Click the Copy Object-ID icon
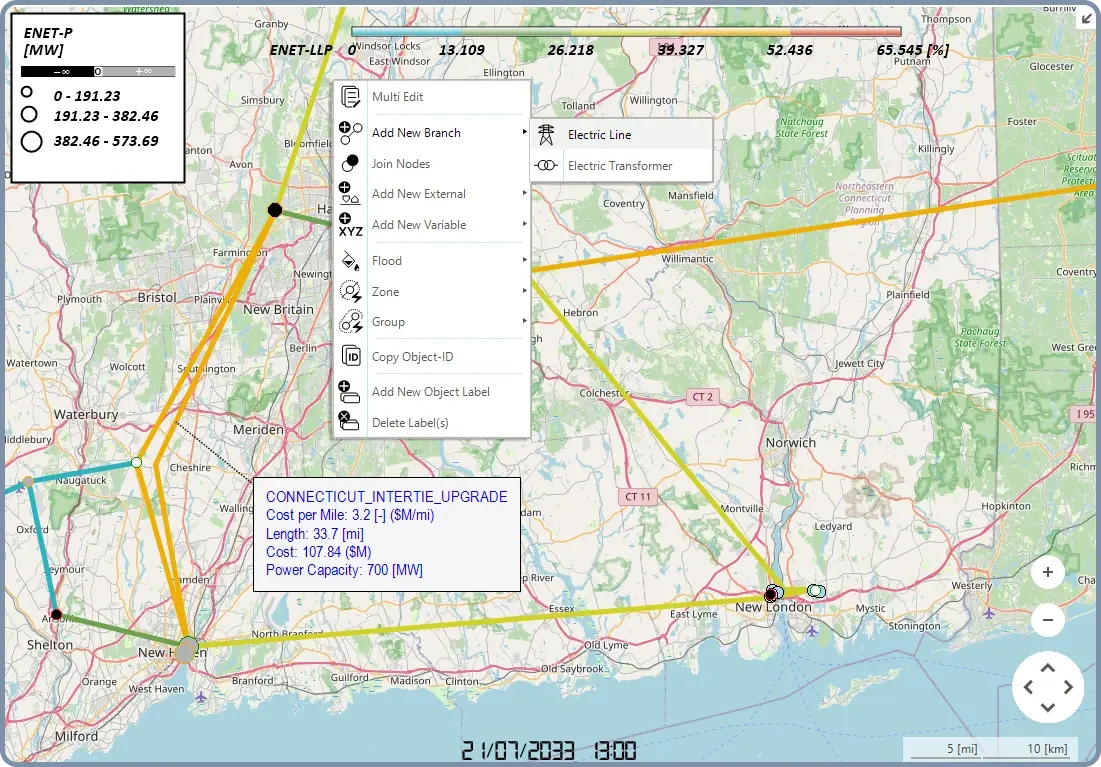Viewport: 1101px width, 767px height. point(351,357)
